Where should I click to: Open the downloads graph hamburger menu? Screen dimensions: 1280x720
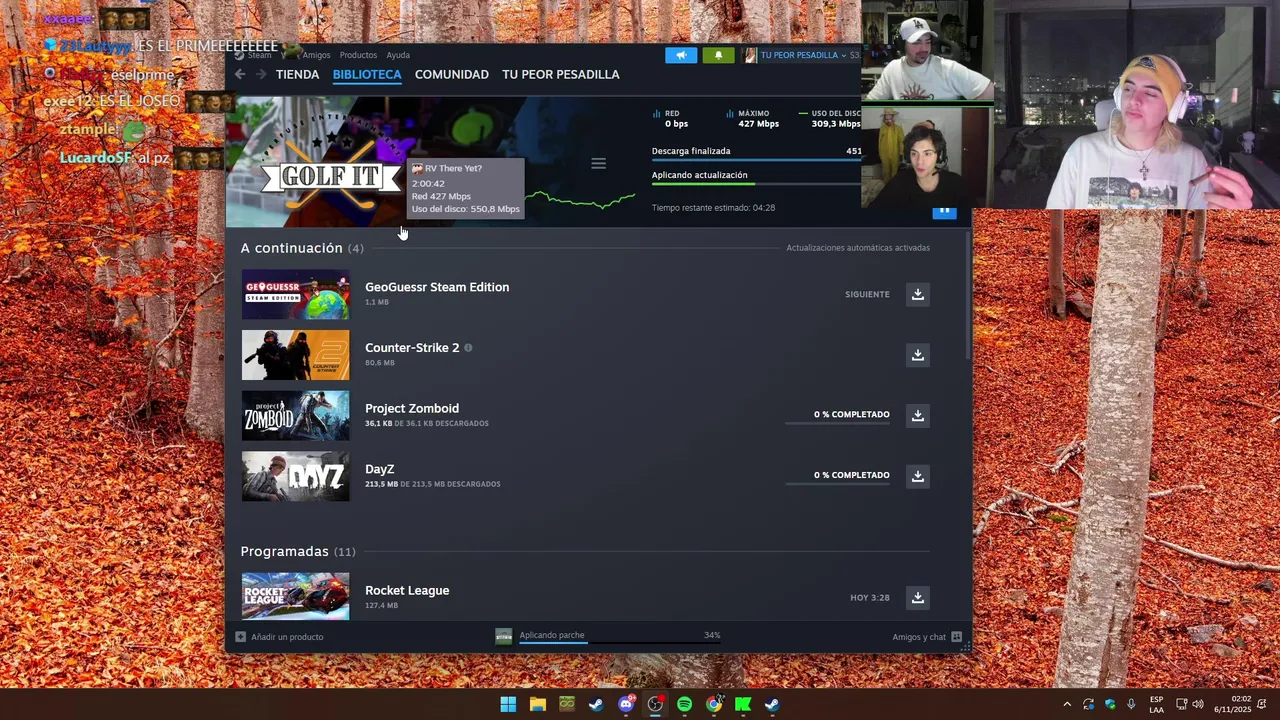click(x=598, y=163)
